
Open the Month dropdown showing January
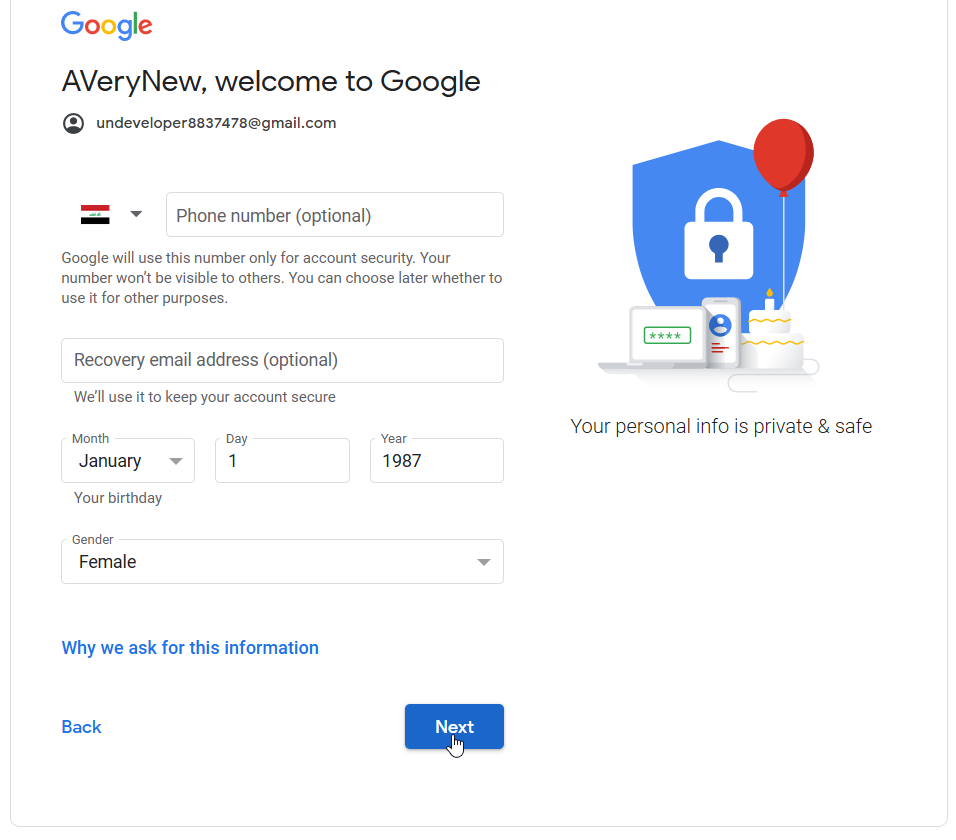128,461
